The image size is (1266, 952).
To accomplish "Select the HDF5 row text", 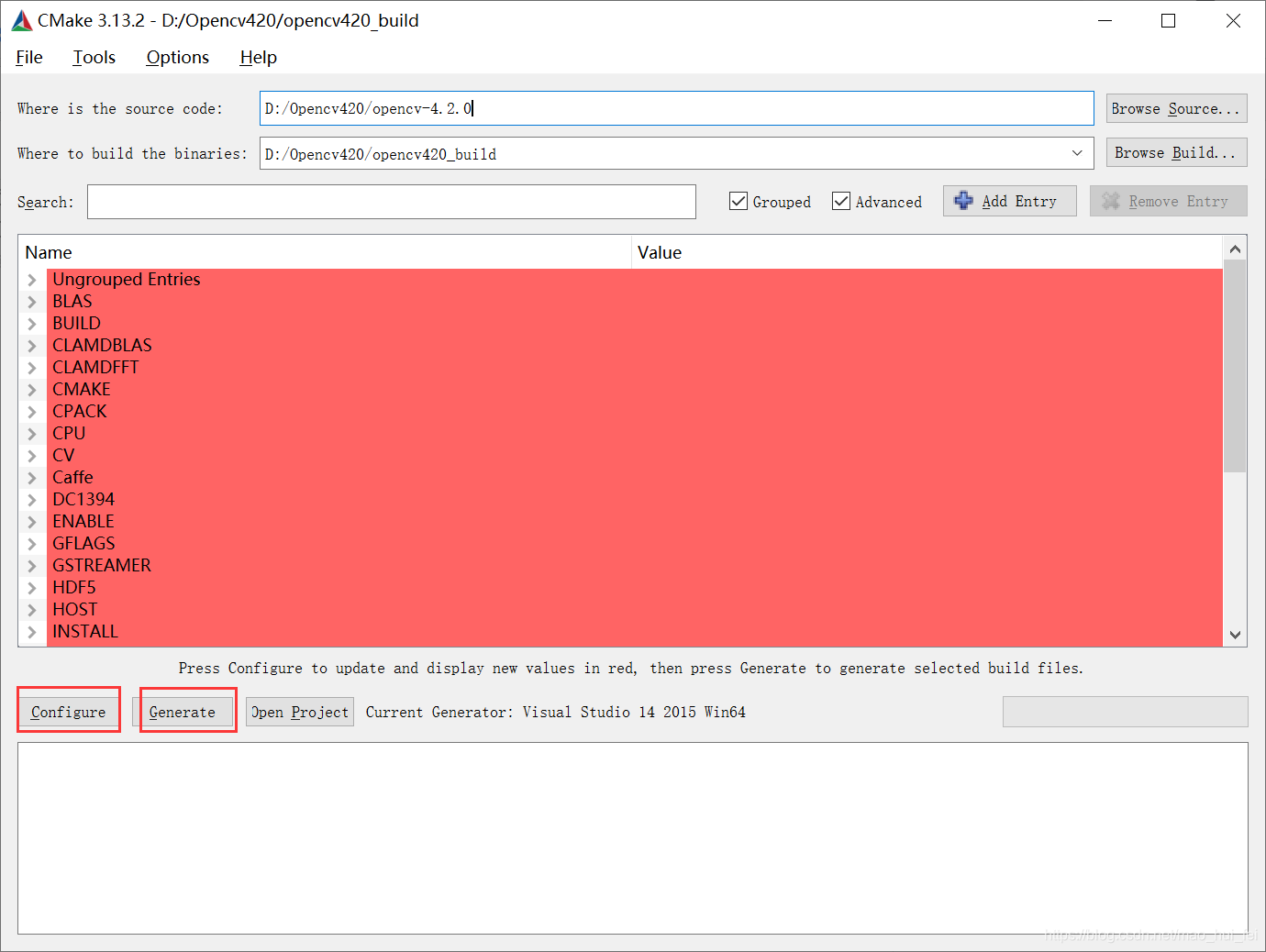I will click(x=74, y=588).
